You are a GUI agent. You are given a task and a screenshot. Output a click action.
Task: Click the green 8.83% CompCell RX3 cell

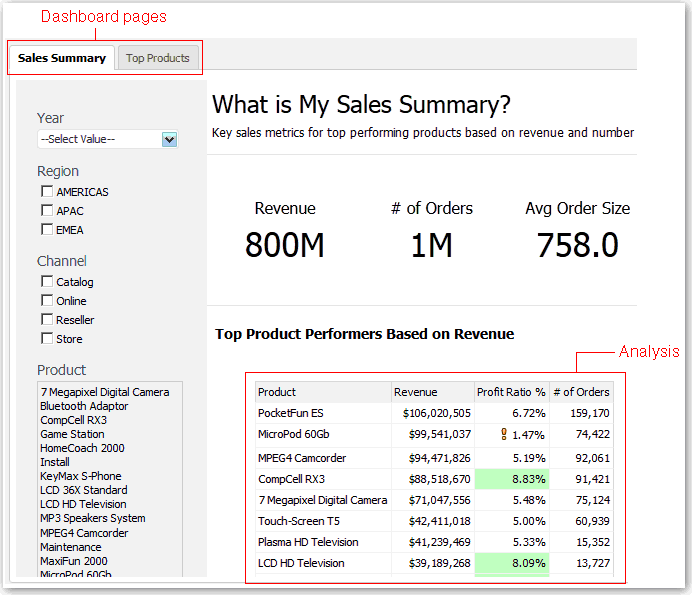[510, 479]
